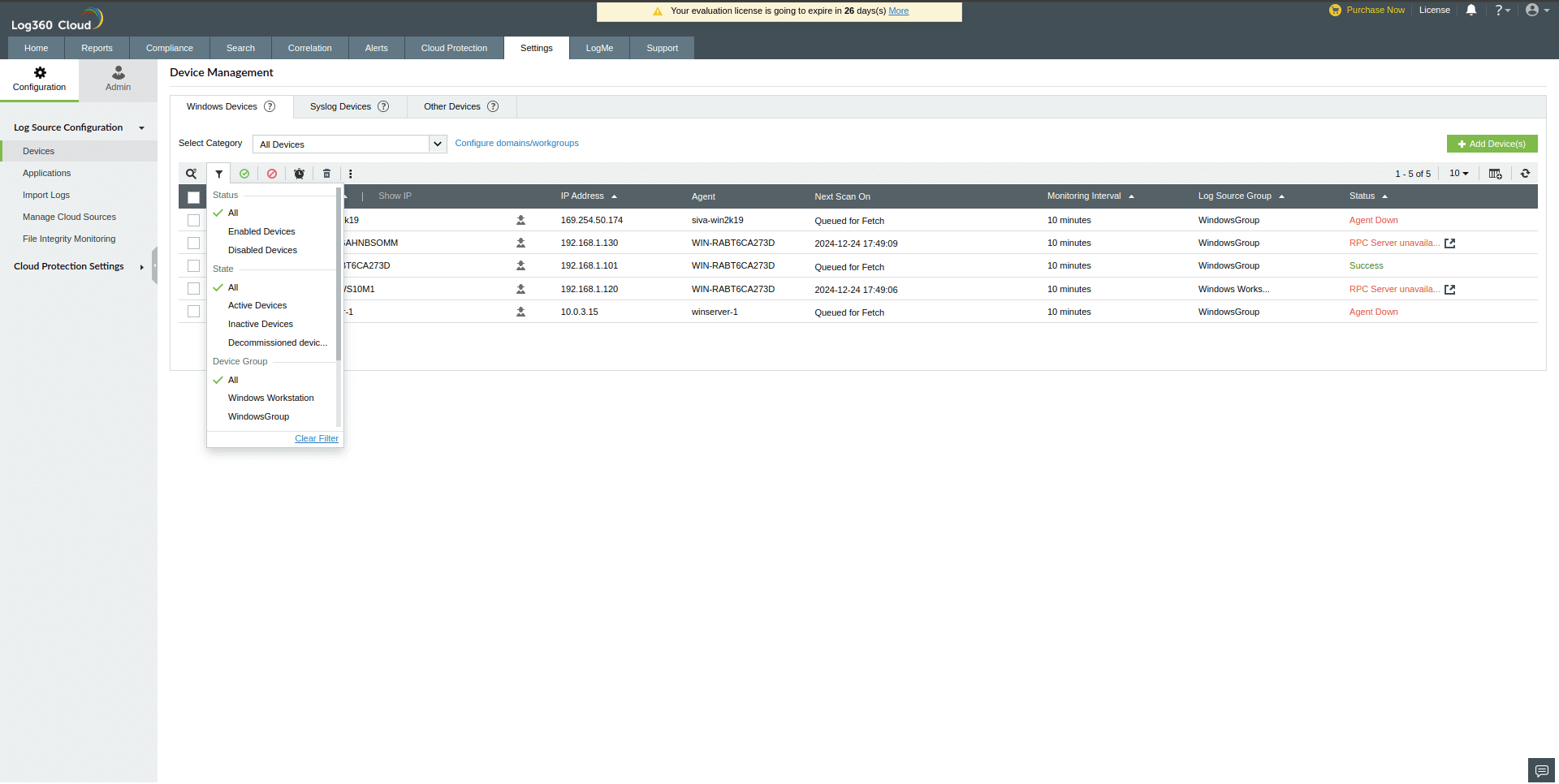The image size is (1559, 784).
Task: Open Configure domains/workgroups link
Action: click(x=516, y=144)
